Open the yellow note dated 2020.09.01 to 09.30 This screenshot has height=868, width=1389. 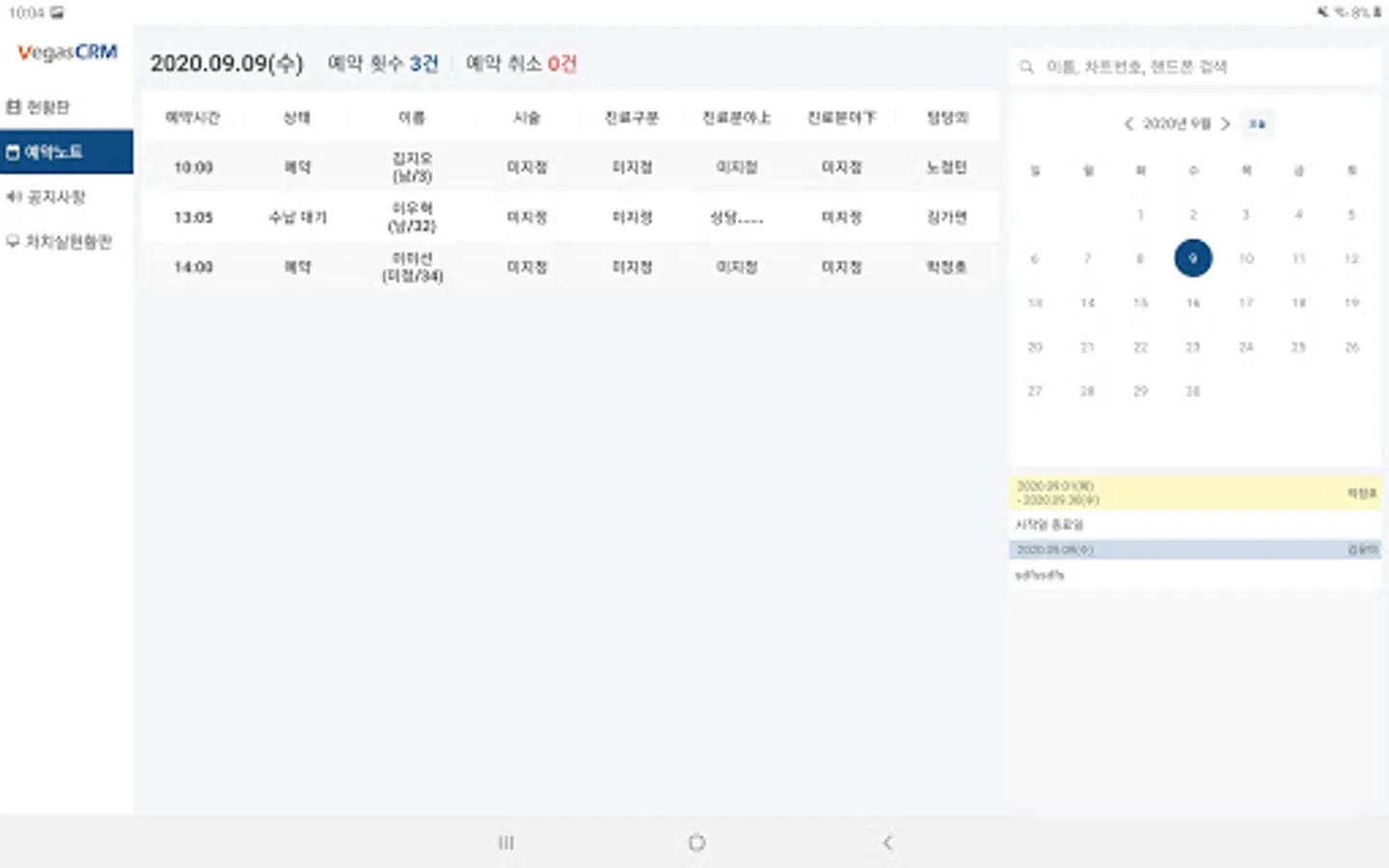(x=1195, y=493)
